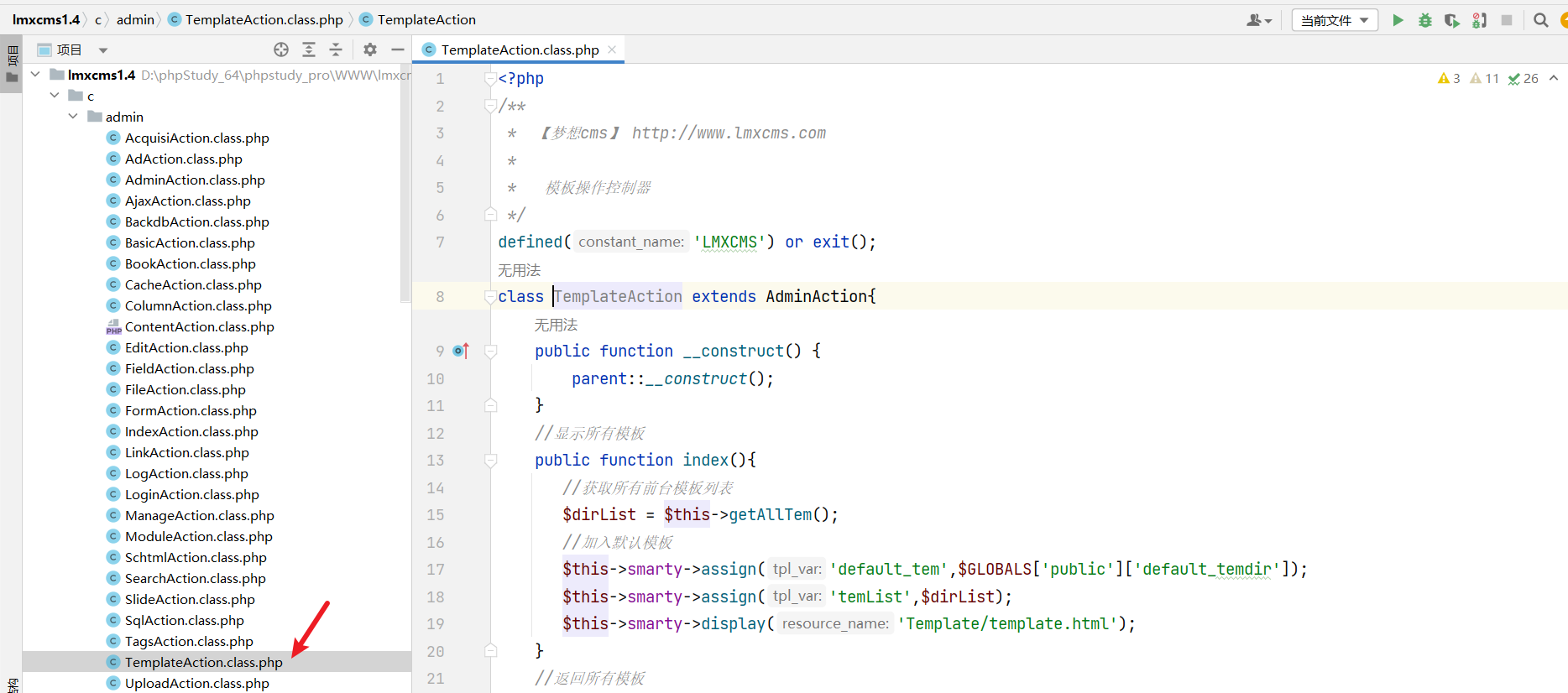Click the yellow warnings count indicator
Viewport: 1568px width, 693px height.
click(1449, 78)
